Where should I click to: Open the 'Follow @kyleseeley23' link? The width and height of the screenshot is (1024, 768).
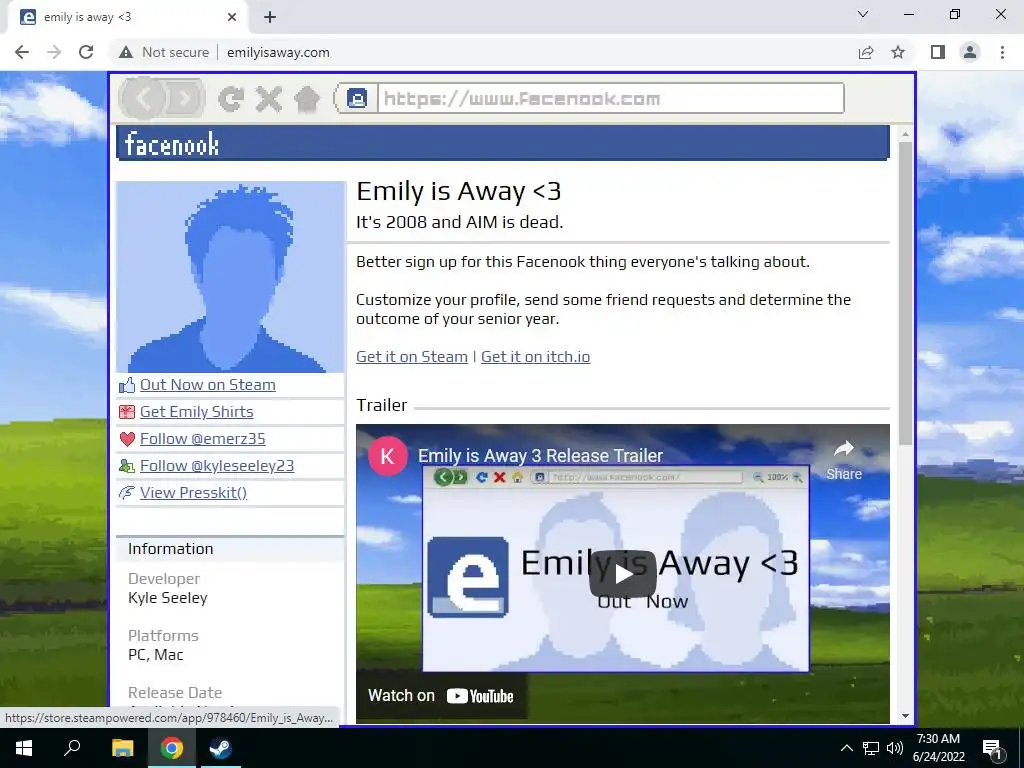pyautogui.click(x=217, y=466)
